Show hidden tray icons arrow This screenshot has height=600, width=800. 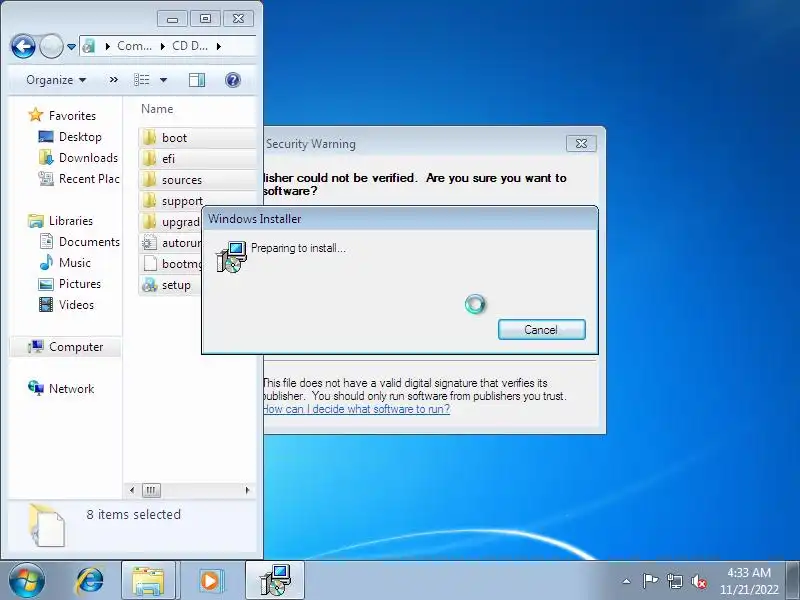pos(627,581)
